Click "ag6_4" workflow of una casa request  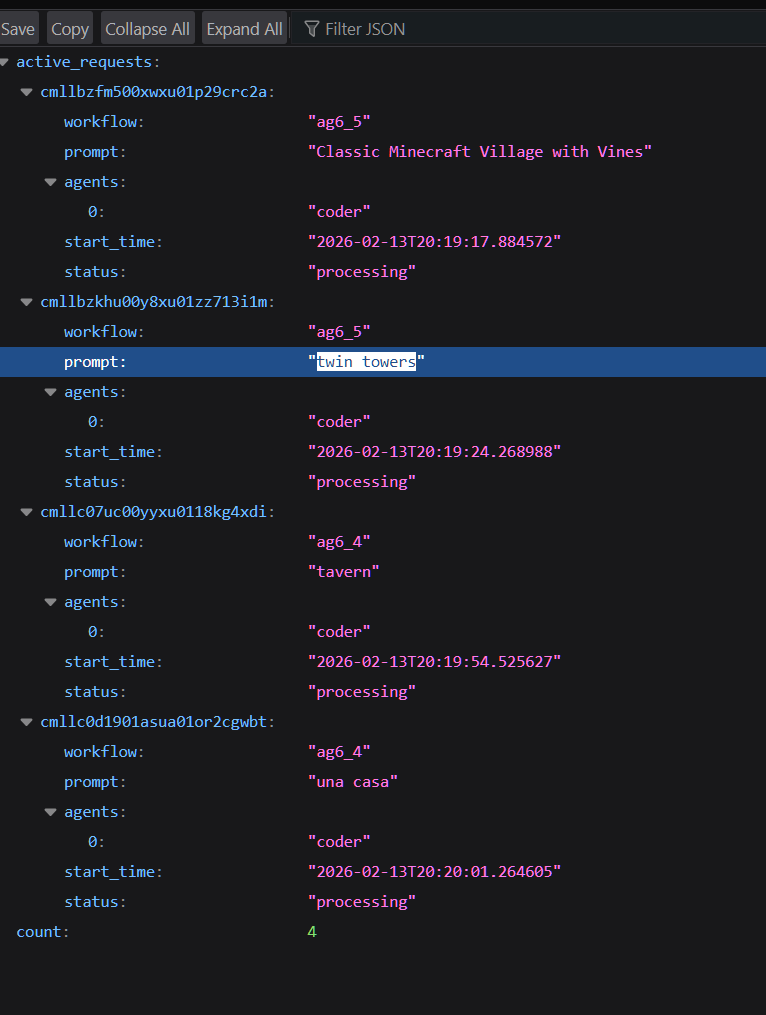coord(339,752)
